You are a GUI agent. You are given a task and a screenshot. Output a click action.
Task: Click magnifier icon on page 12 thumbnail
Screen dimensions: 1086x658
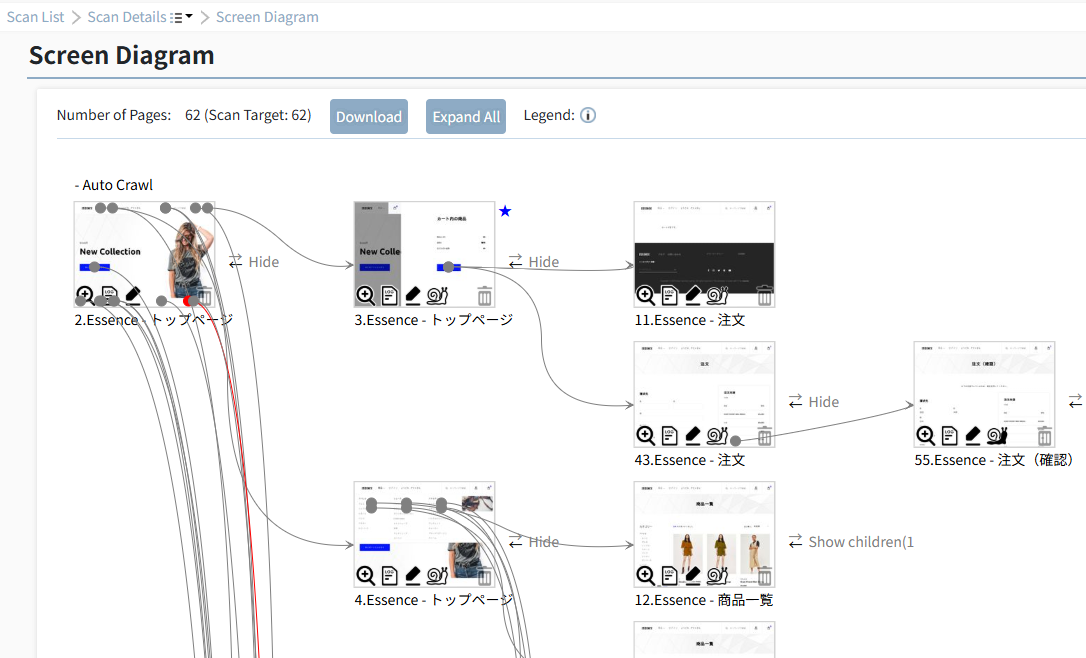pos(645,576)
